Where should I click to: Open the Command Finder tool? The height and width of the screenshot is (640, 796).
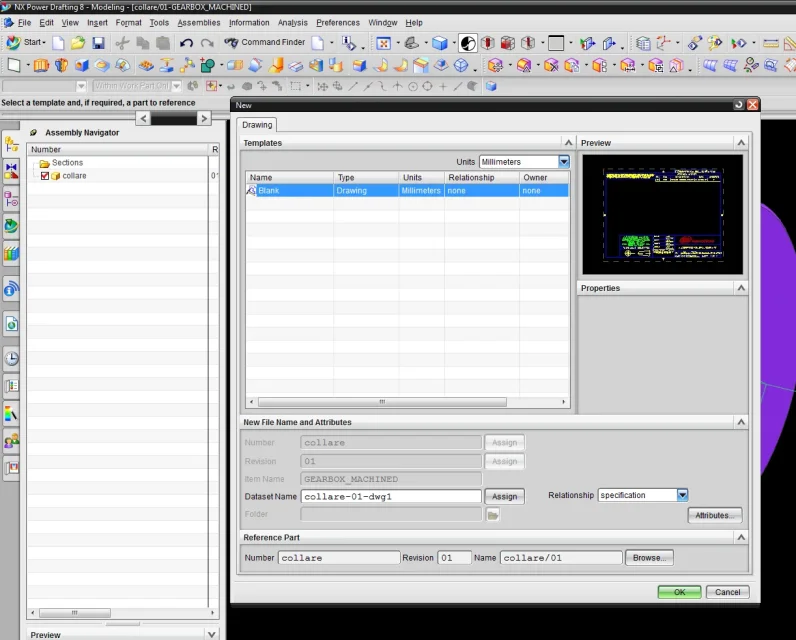[264, 42]
